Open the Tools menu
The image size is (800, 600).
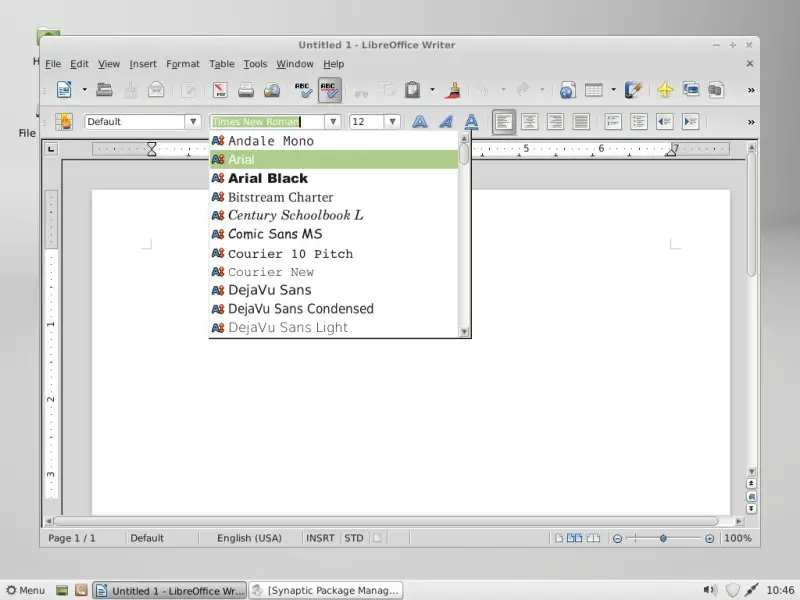click(x=255, y=64)
